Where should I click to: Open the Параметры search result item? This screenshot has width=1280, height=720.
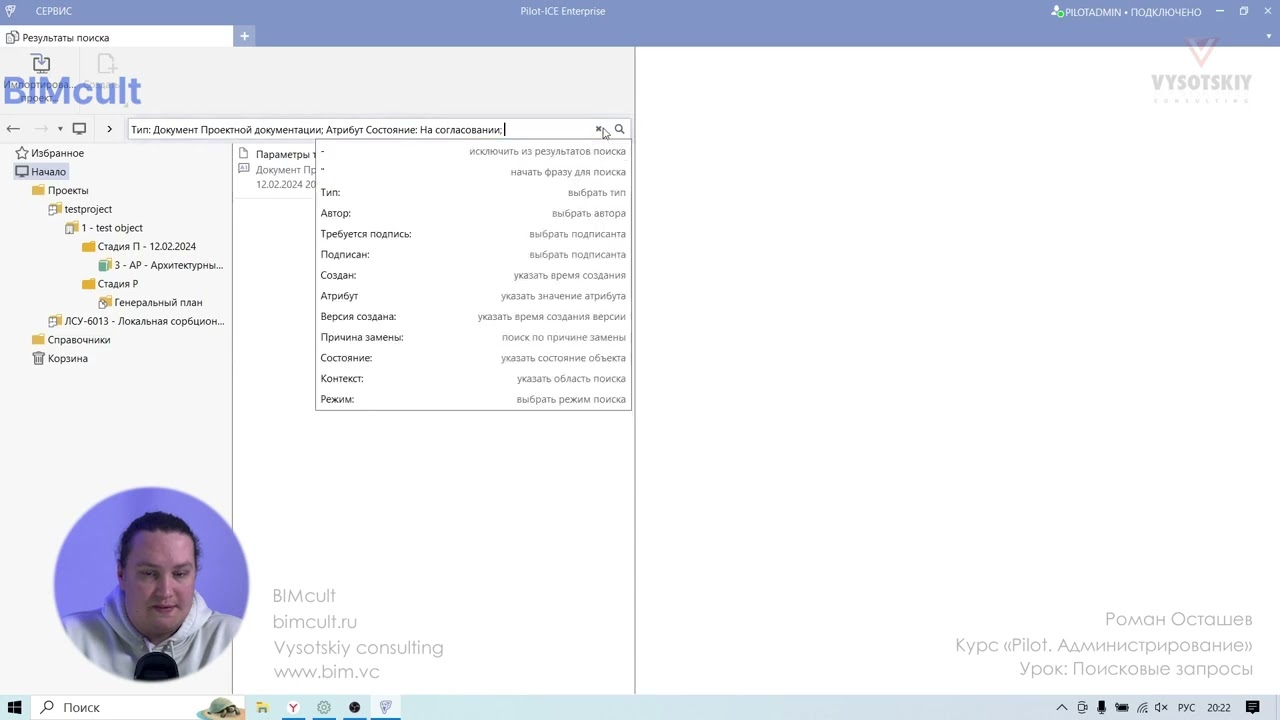coord(276,169)
